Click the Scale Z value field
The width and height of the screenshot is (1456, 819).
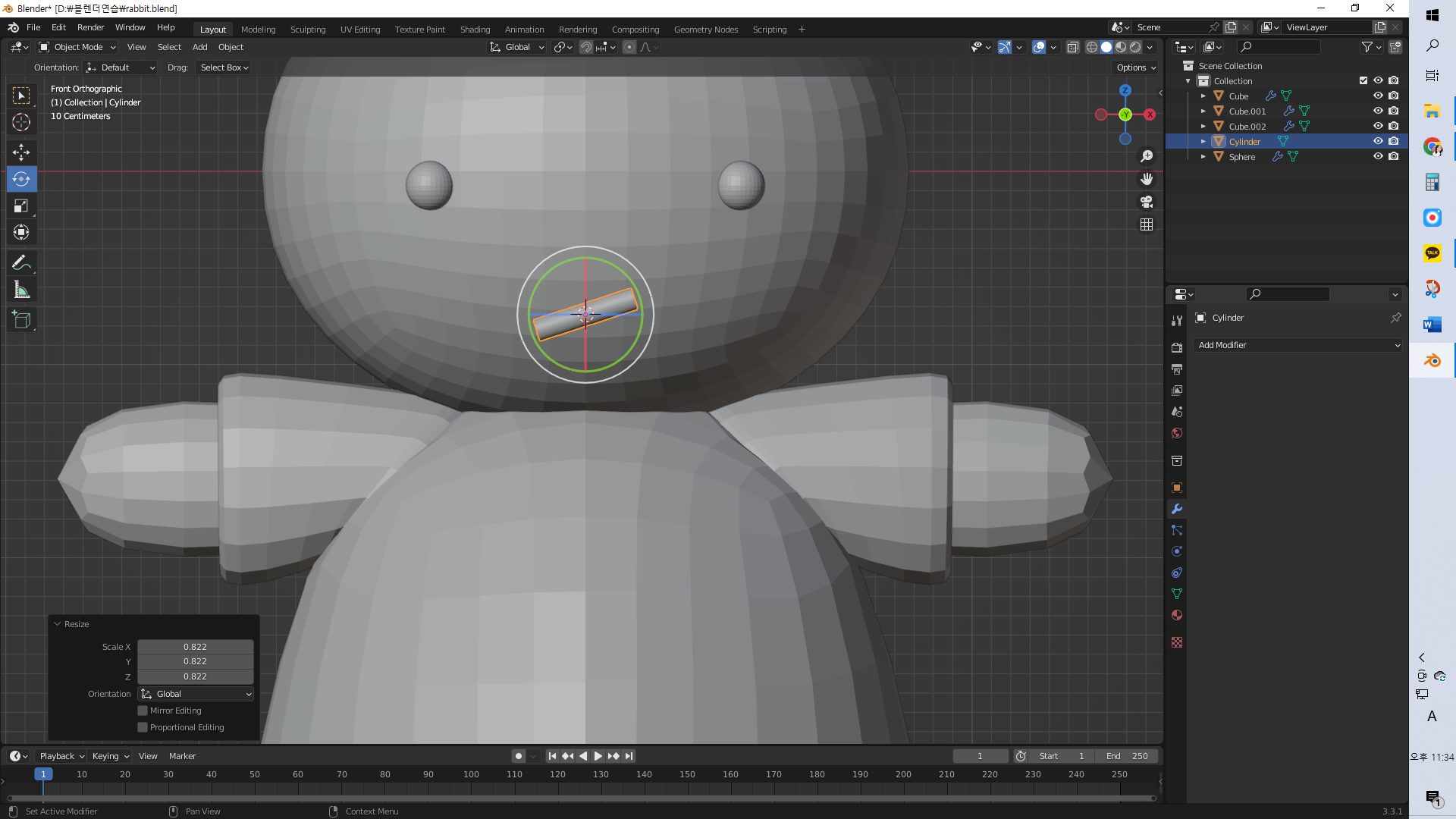click(x=195, y=676)
